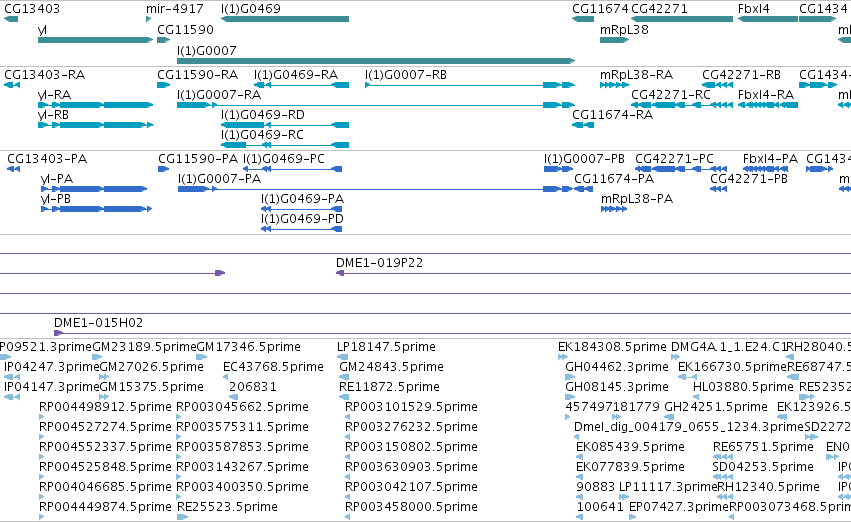Screen dimensions: 851x522
Task: Click the yl-PA protein label
Action: click(57, 179)
